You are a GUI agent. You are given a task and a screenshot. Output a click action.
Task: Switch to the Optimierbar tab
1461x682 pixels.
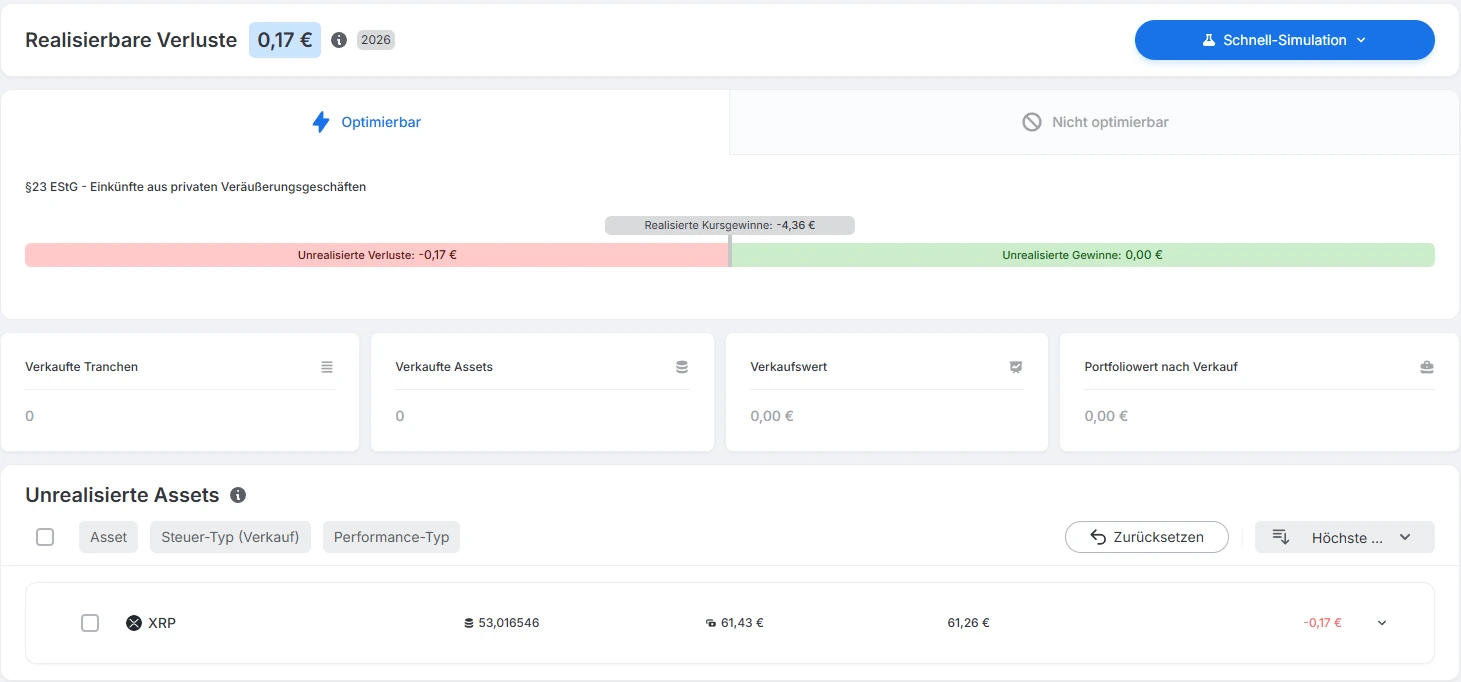[x=365, y=122]
